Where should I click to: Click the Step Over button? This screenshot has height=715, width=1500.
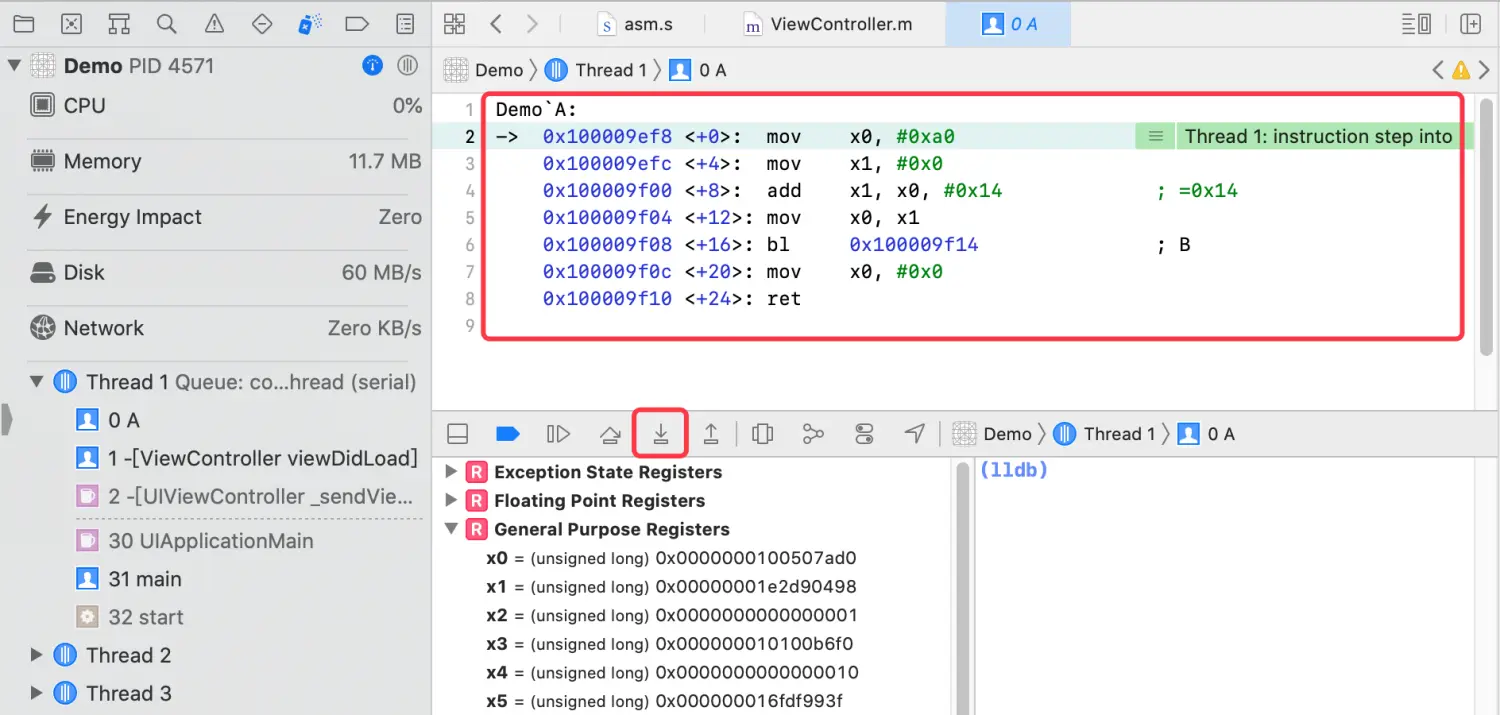point(610,434)
